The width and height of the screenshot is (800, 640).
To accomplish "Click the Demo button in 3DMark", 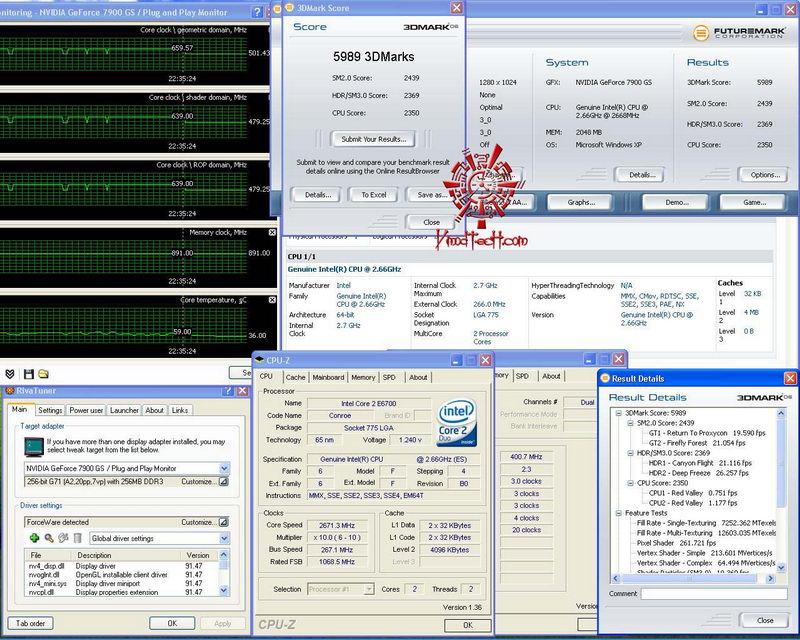I will pyautogui.click(x=677, y=203).
